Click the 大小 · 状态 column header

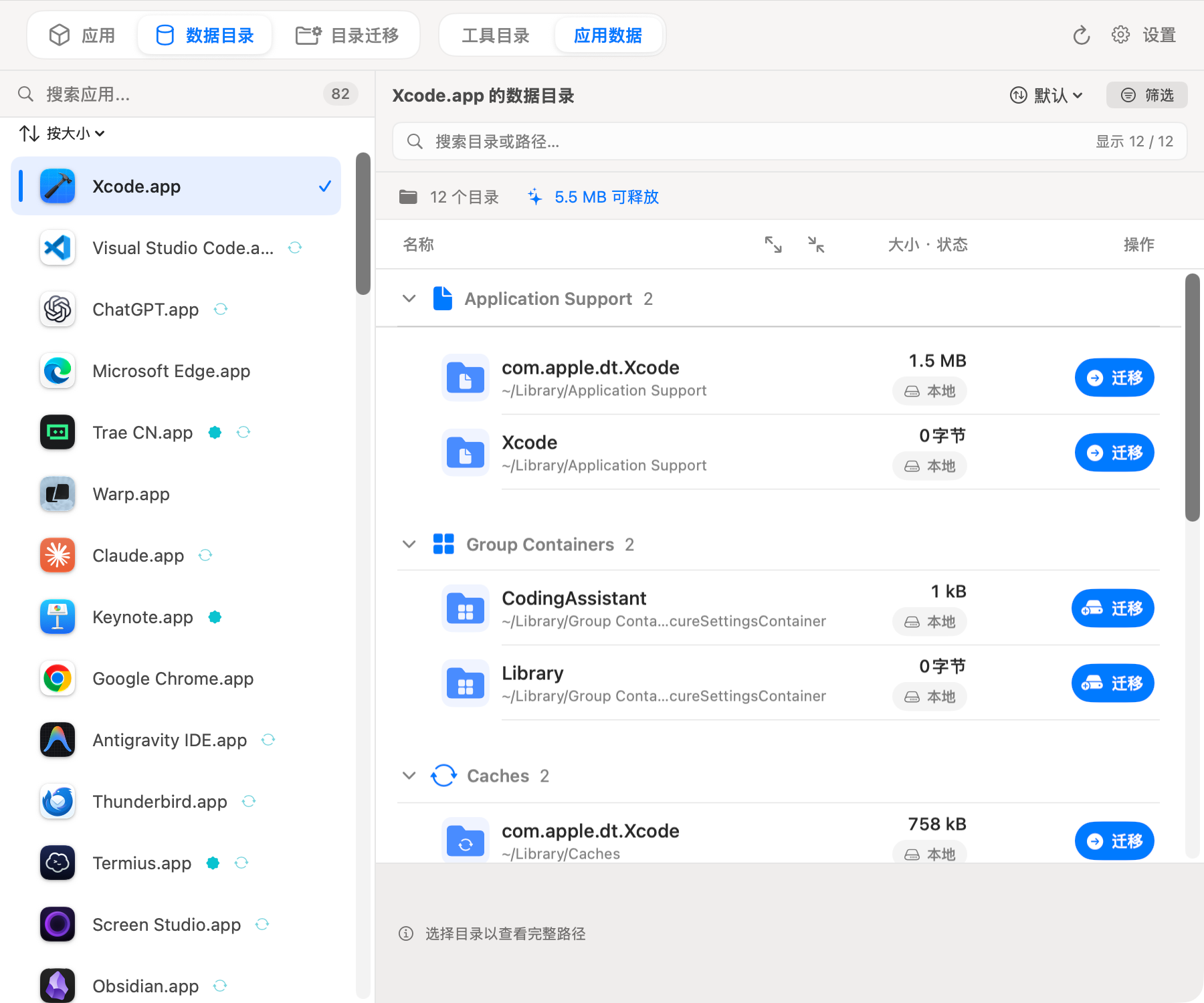tap(928, 245)
